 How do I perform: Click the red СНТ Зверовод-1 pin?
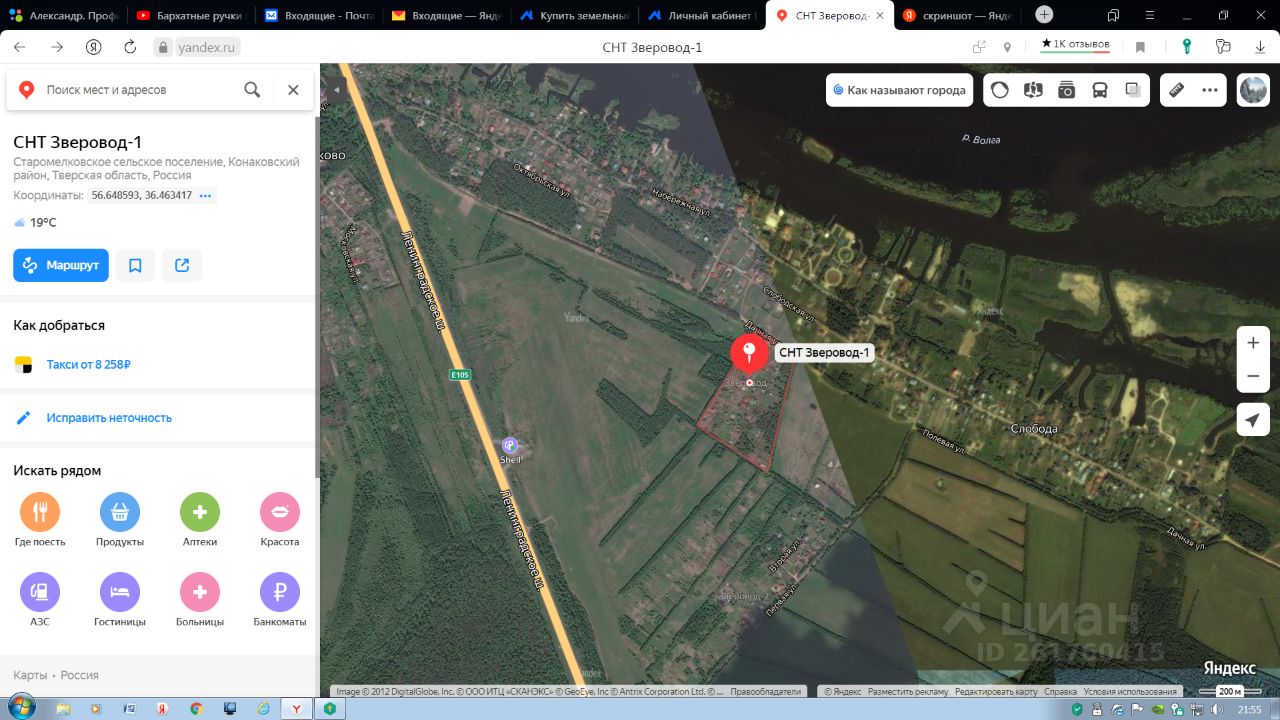pos(749,355)
